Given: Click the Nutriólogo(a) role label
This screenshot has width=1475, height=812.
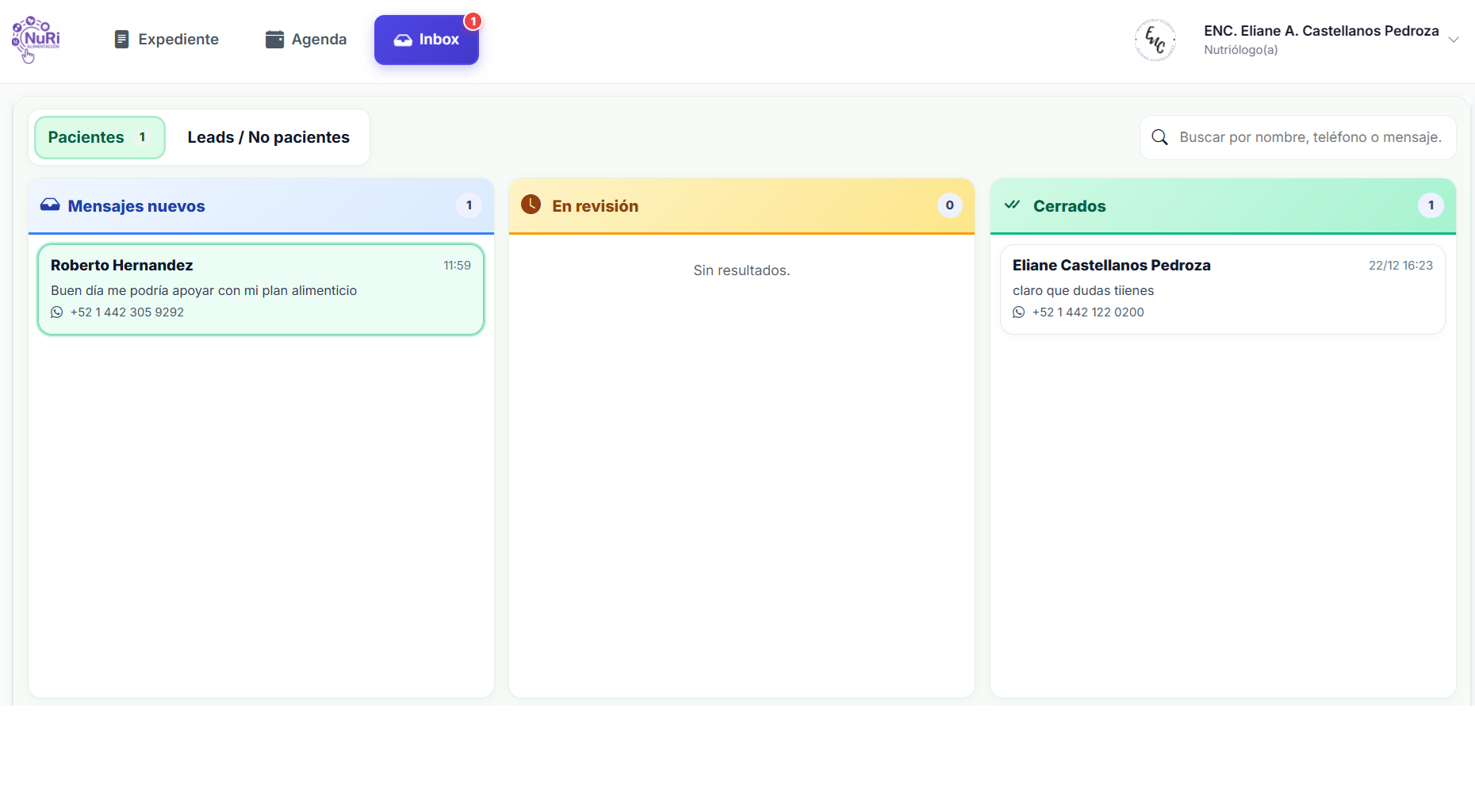Looking at the screenshot, I should pos(1240,50).
